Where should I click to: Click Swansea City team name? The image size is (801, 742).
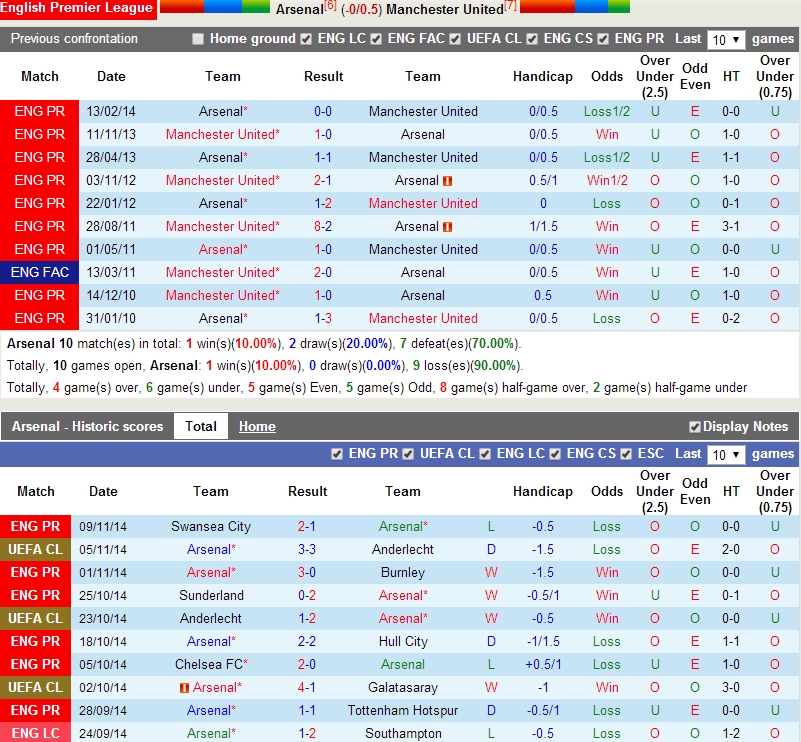tap(211, 526)
